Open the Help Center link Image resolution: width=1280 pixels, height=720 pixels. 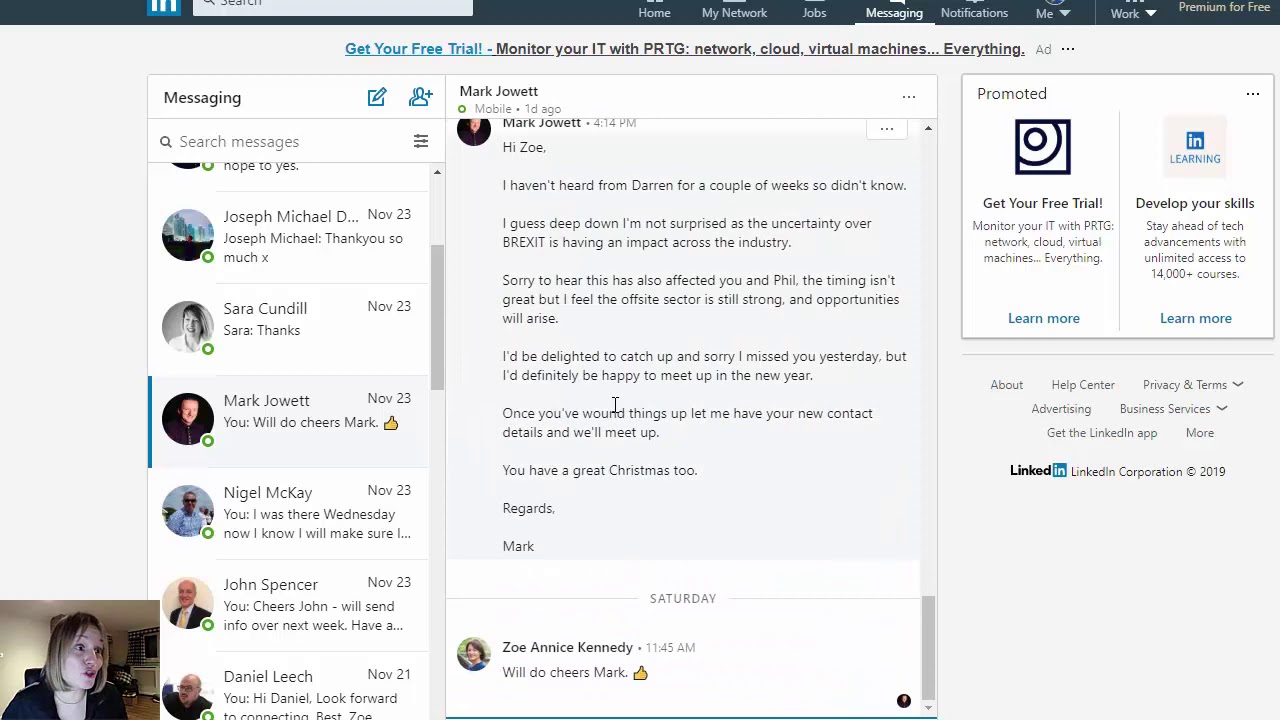click(x=1082, y=385)
